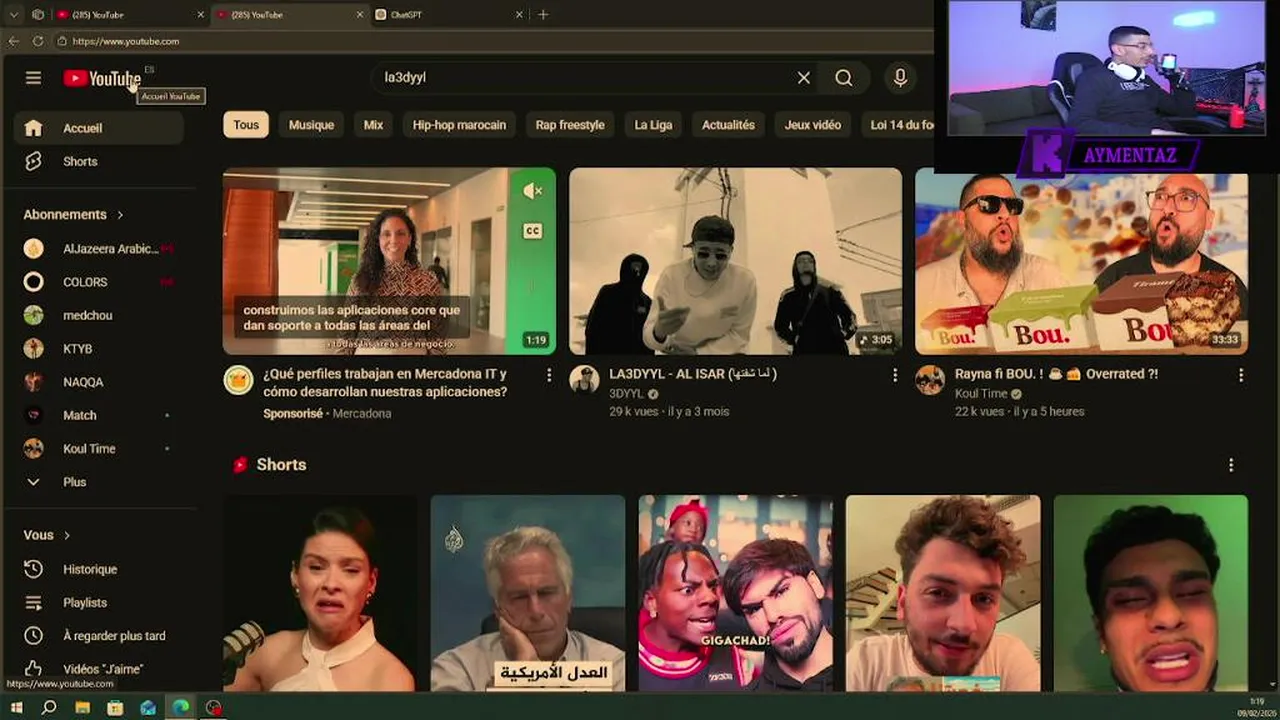
Task: Select the Hip-hop marocain filter chip
Action: coord(459,125)
